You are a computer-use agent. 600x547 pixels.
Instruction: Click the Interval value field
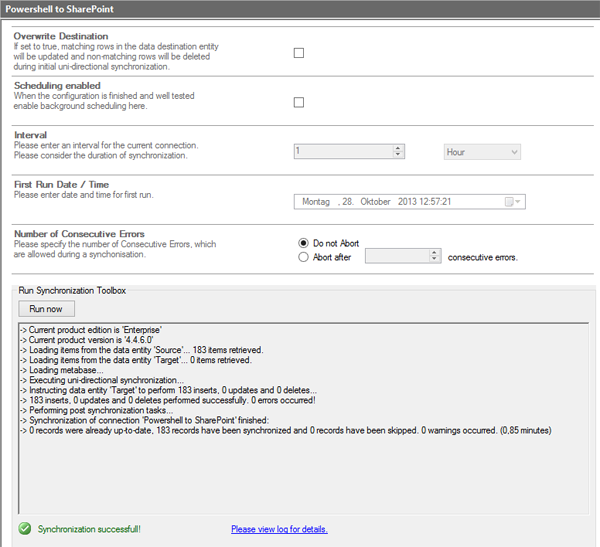(x=343, y=151)
